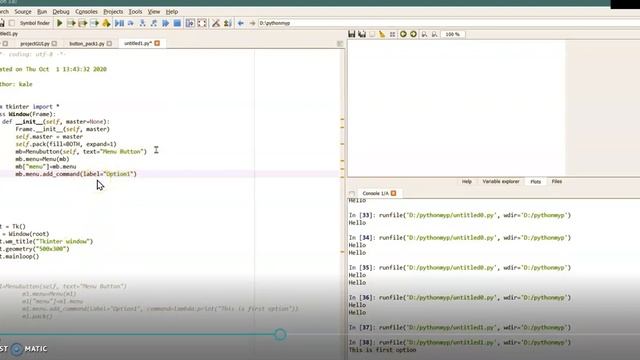Image resolution: width=640 pixels, height=360 pixels.
Task: Click the video progress slider handle
Action: (280, 335)
